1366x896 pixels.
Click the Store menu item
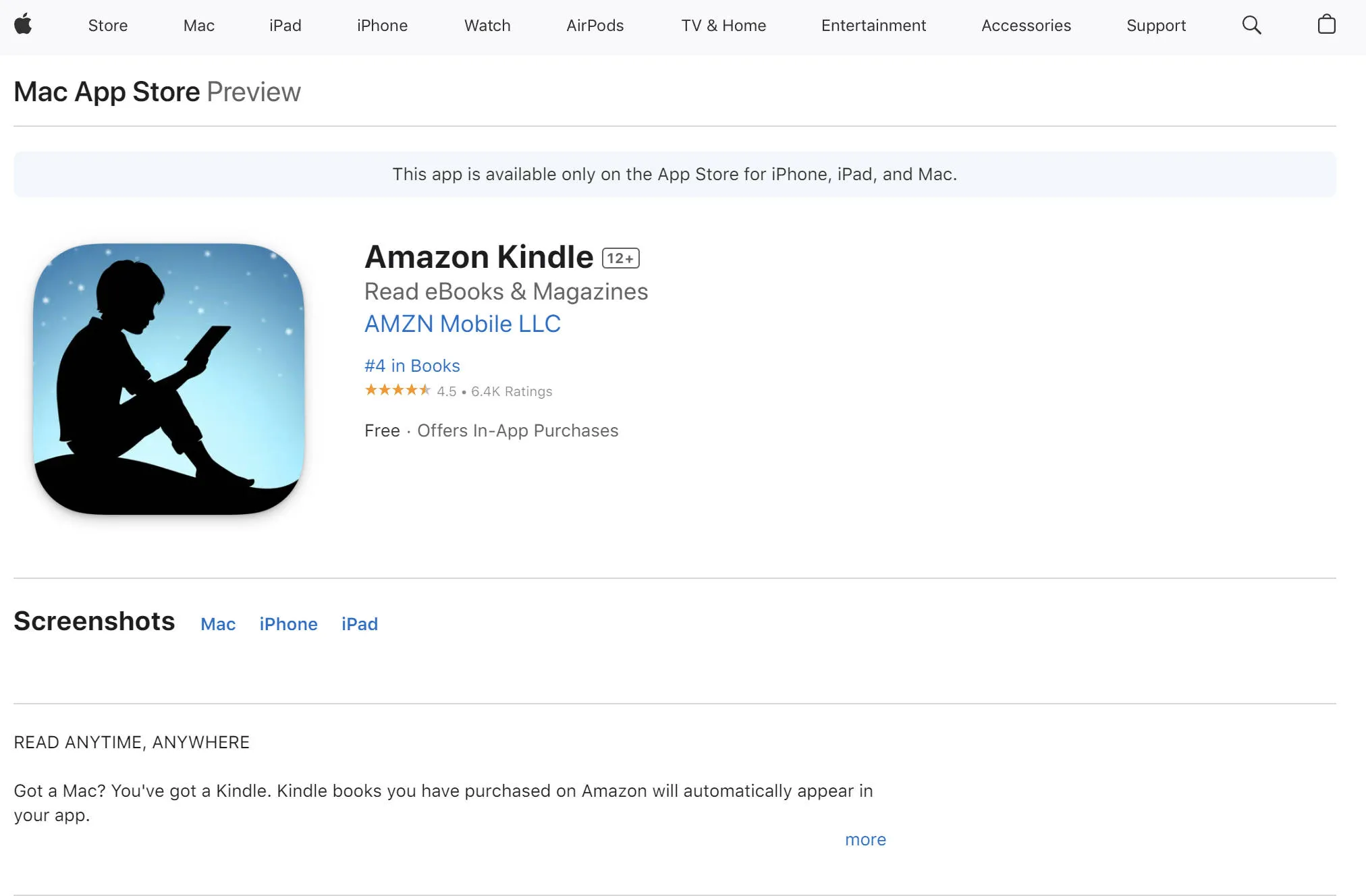(107, 25)
